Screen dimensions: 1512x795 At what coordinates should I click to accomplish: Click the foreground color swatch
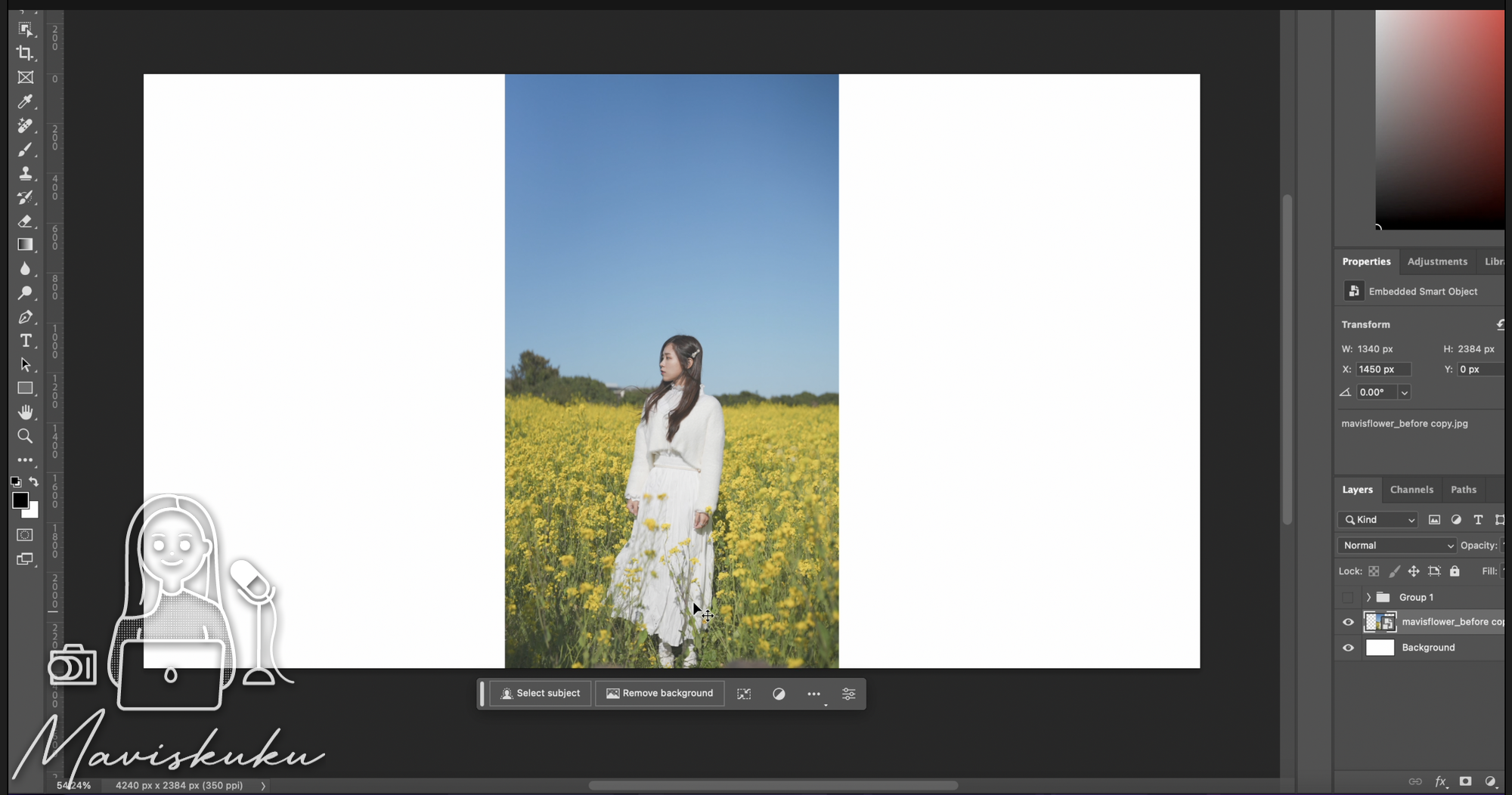[x=20, y=500]
